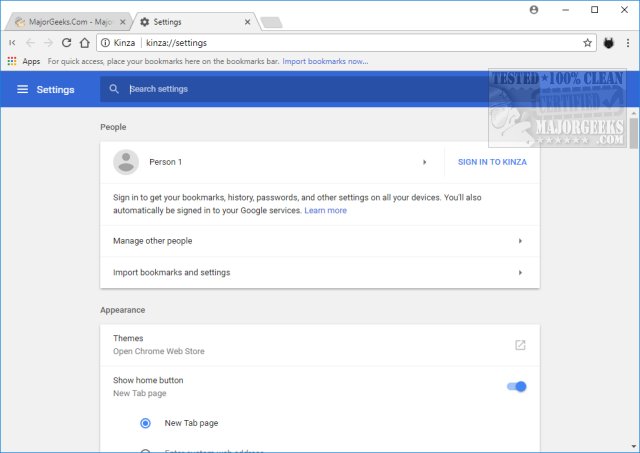
Task: Expand the Person 1 row arrow
Action: [x=424, y=162]
